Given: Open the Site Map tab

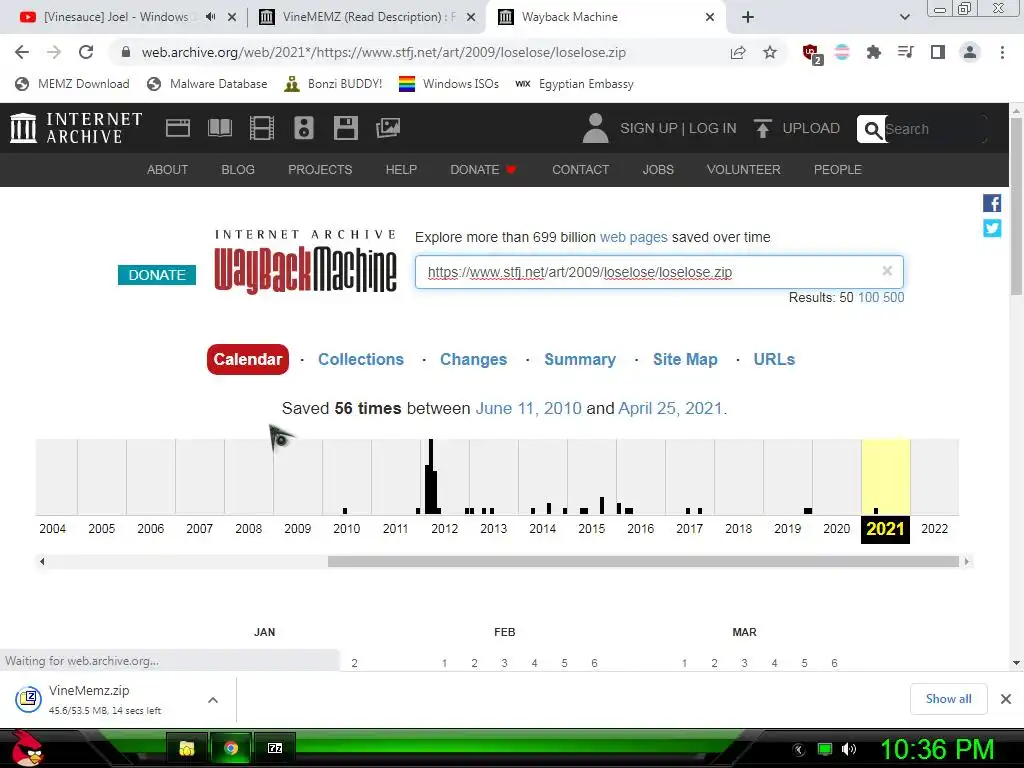Looking at the screenshot, I should point(685,359).
